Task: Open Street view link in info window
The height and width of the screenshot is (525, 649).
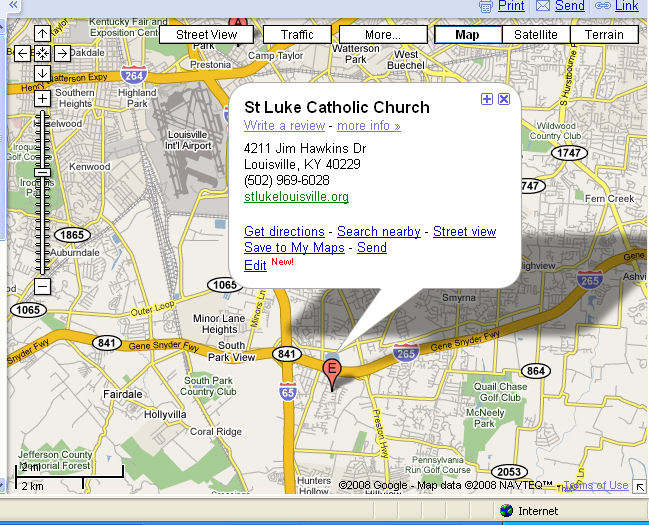Action: (464, 231)
